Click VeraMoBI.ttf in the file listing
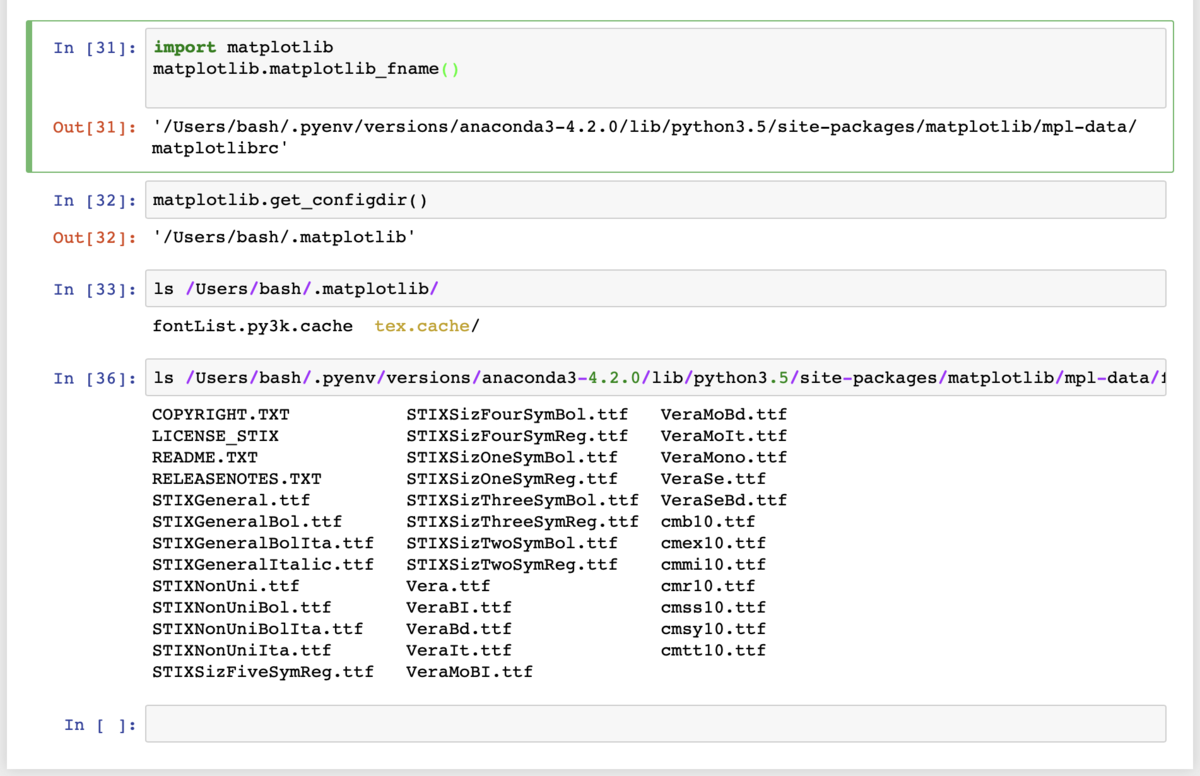 [x=469, y=672]
